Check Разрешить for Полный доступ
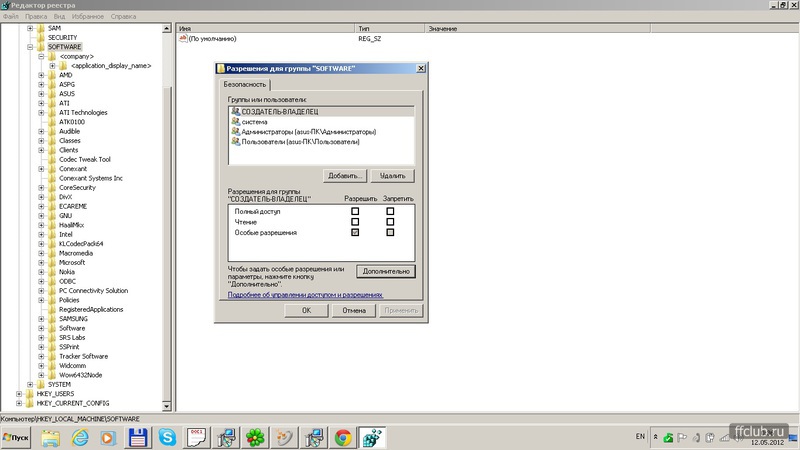The width and height of the screenshot is (800, 450). pos(355,211)
